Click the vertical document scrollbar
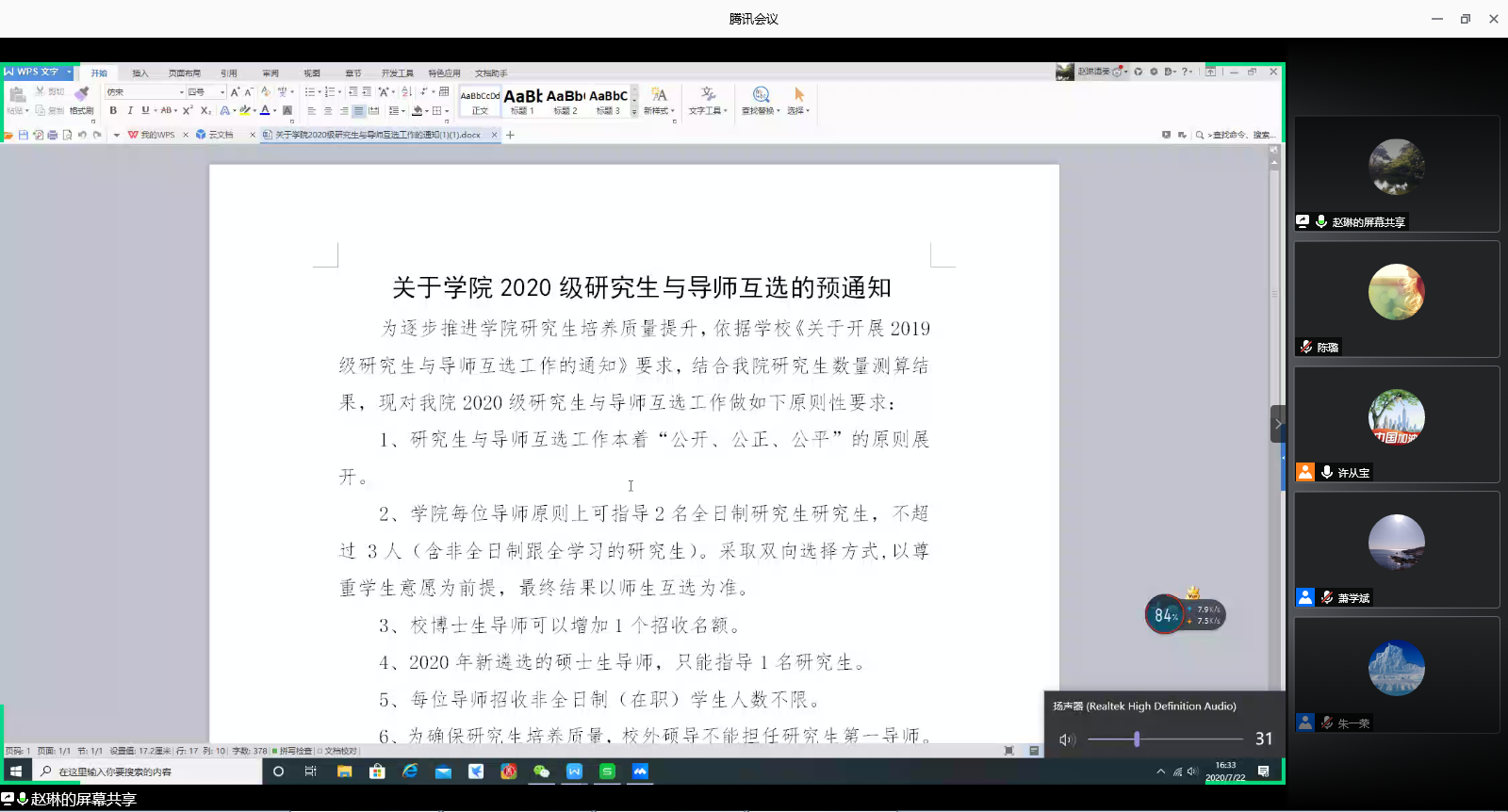 1274,443
